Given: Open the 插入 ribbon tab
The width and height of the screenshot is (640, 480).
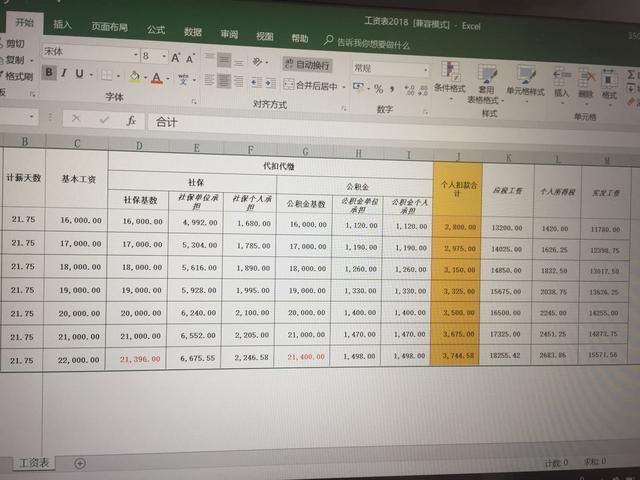Looking at the screenshot, I should point(62,24).
